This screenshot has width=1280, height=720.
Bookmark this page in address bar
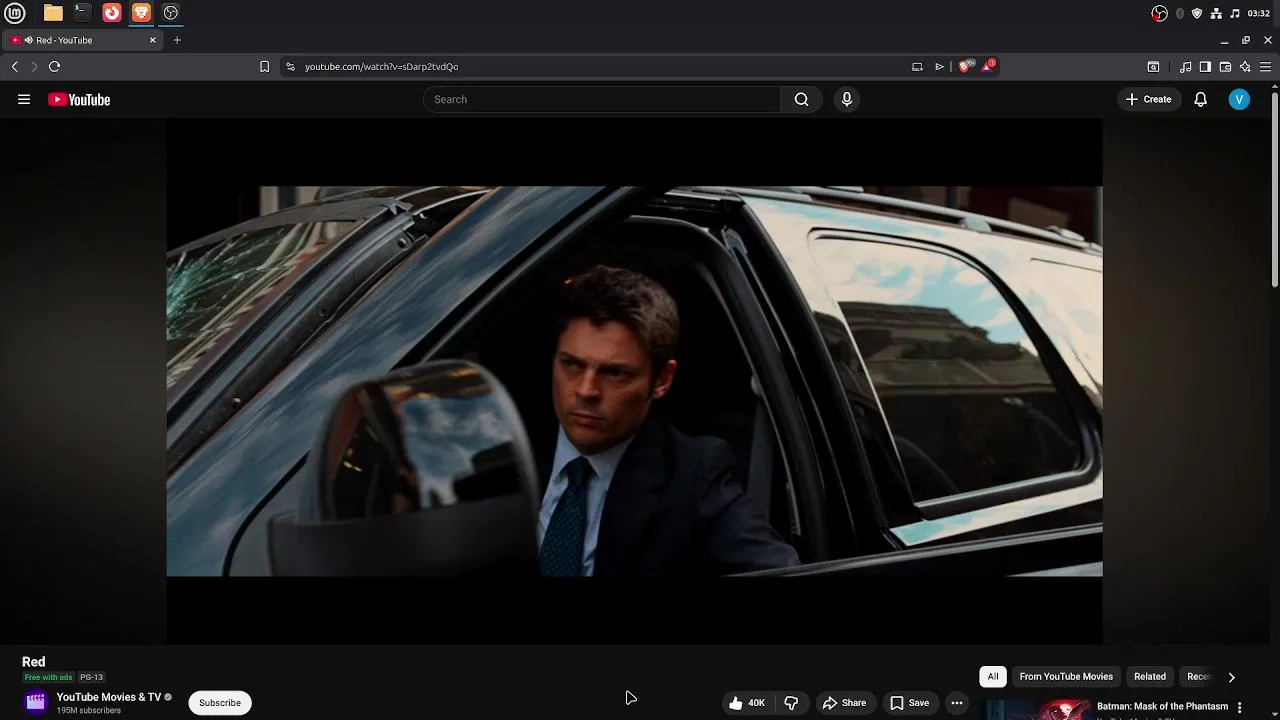264,67
